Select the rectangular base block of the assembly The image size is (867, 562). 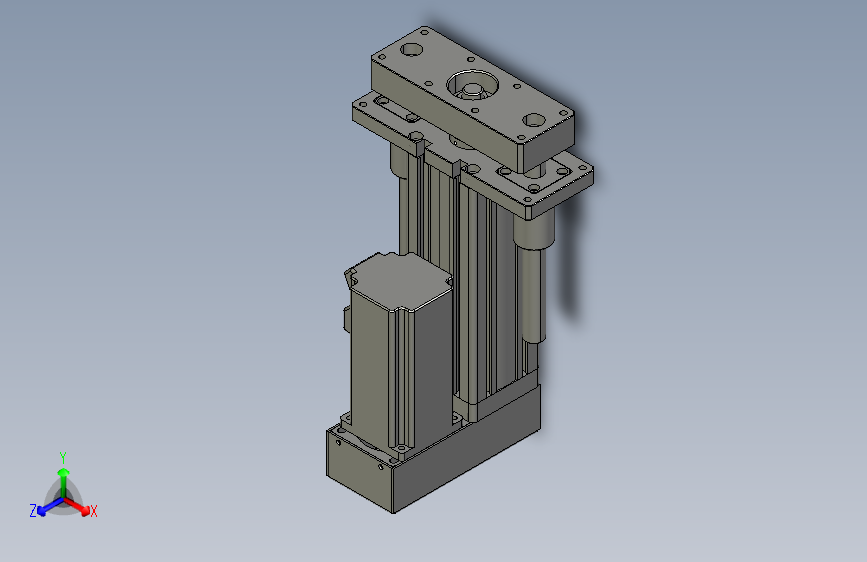433,449
